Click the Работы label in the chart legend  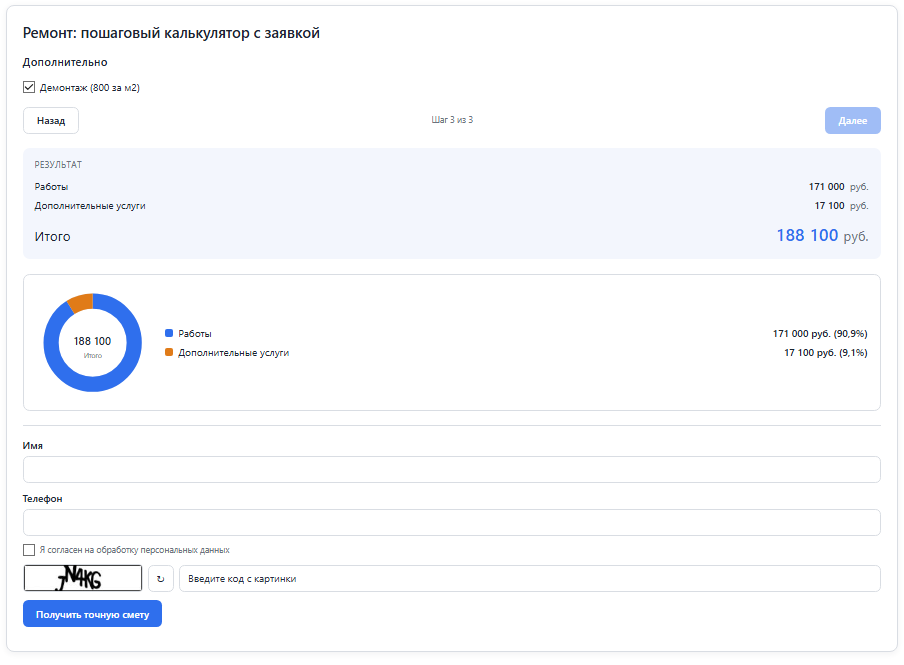tap(195, 333)
